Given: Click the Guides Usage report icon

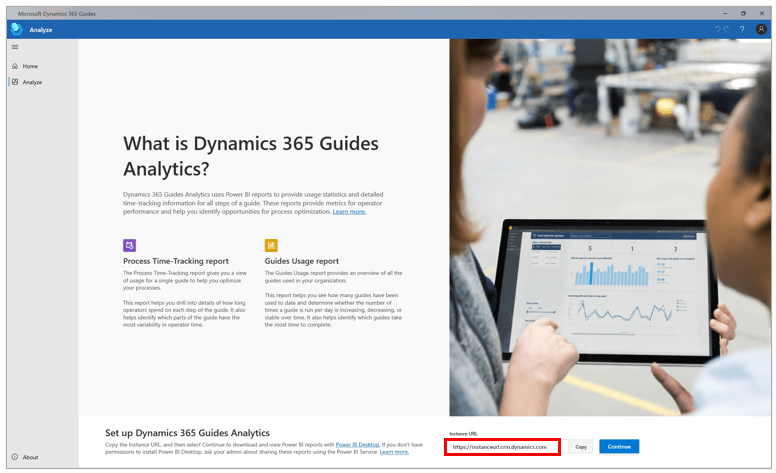Looking at the screenshot, I should 271,245.
